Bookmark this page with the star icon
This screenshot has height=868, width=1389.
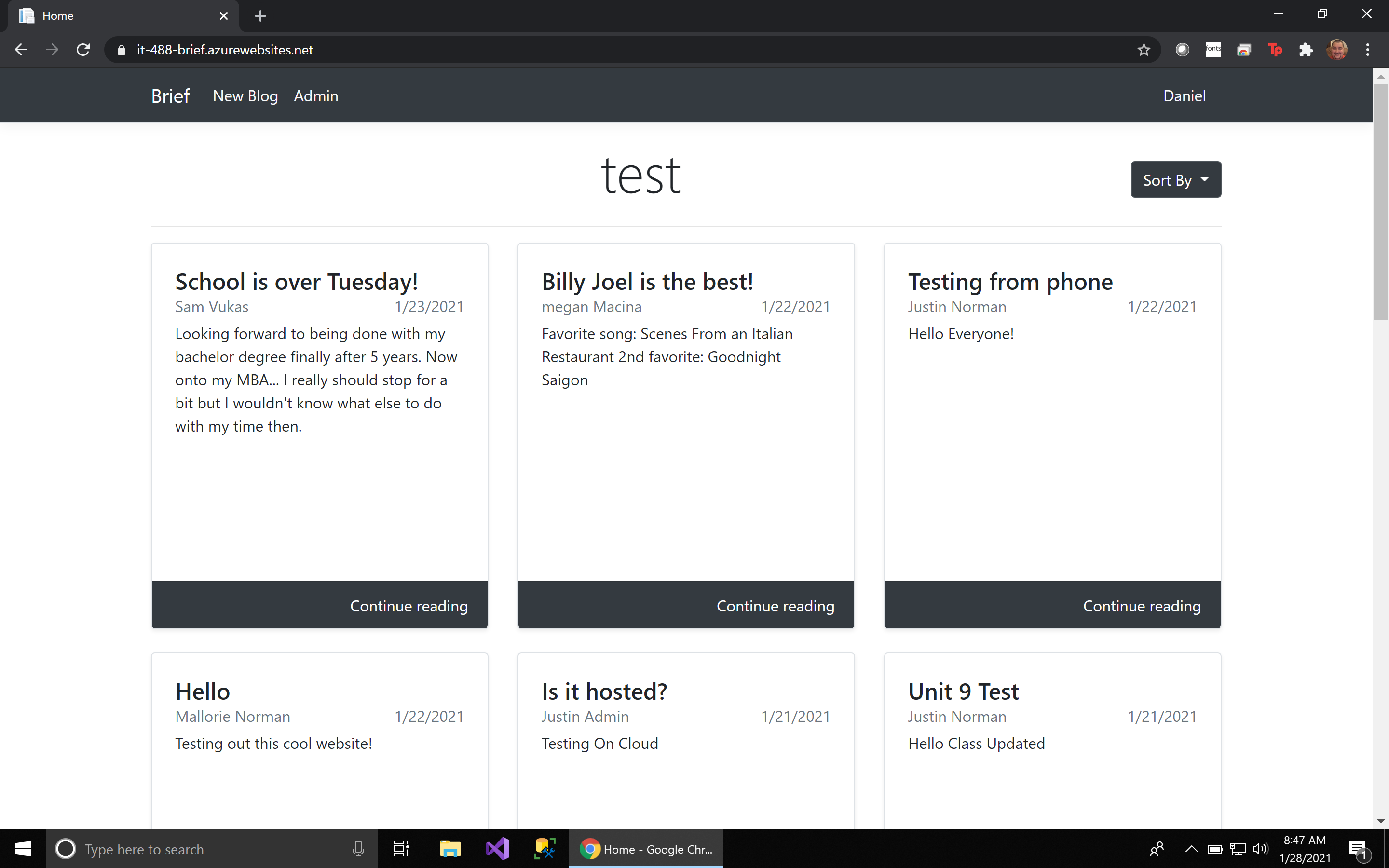tap(1144, 50)
